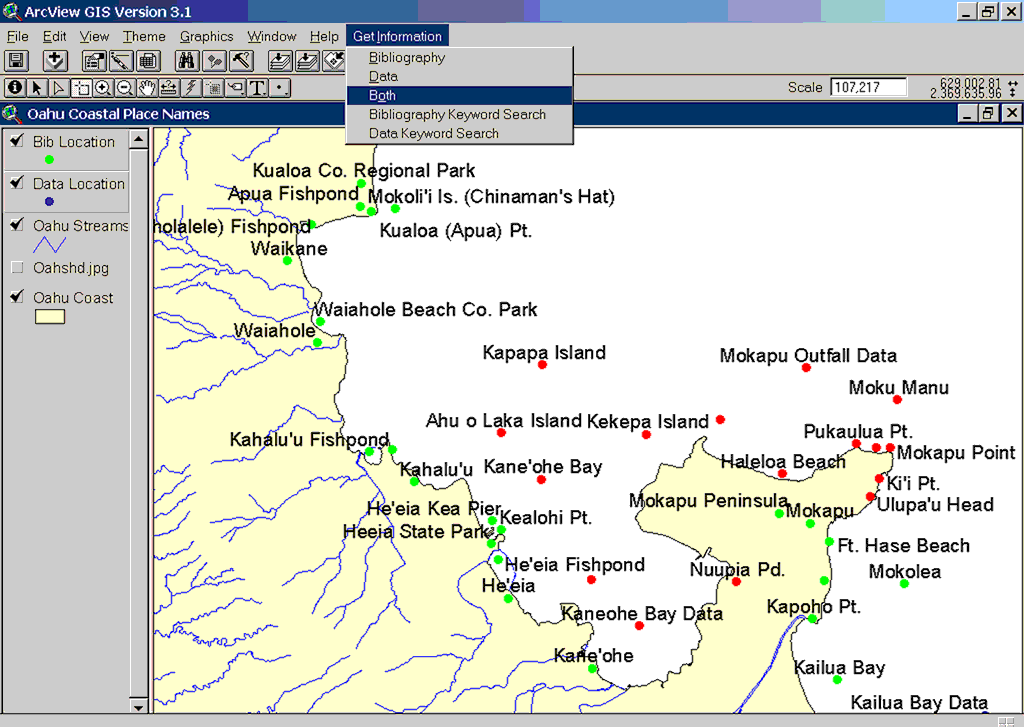
Task: Click Zoom to Active Themes icon
Action: tap(307, 61)
